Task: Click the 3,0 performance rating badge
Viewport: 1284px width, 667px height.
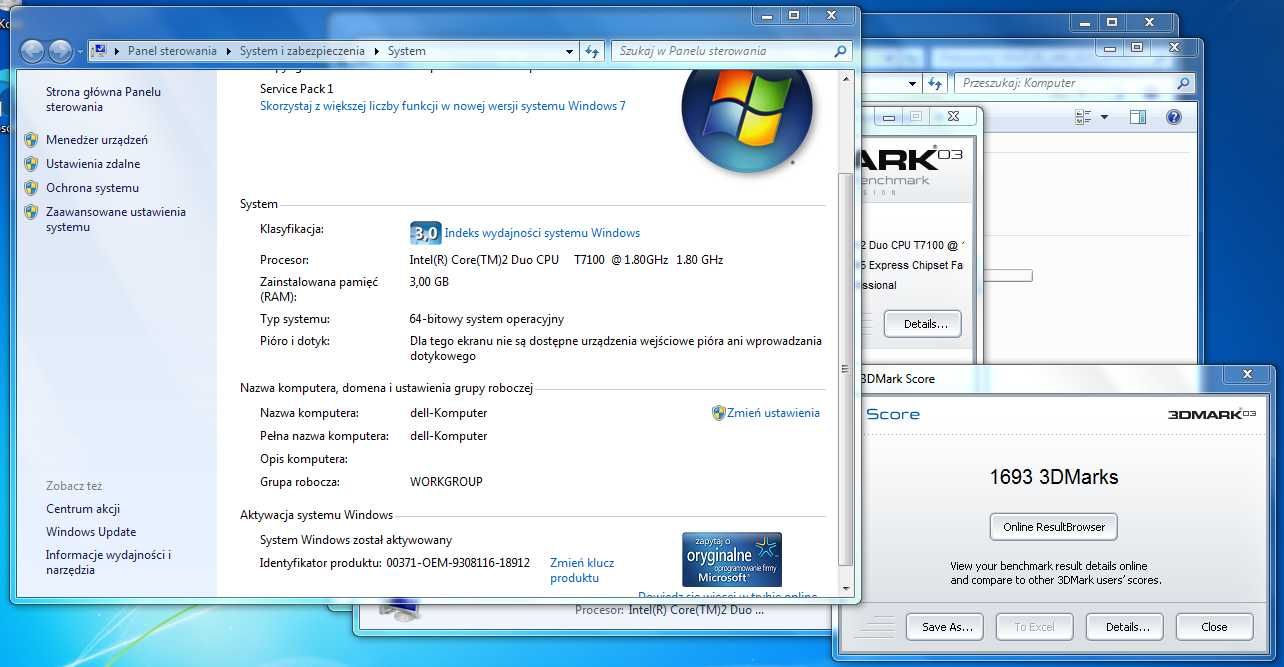Action: 425,233
